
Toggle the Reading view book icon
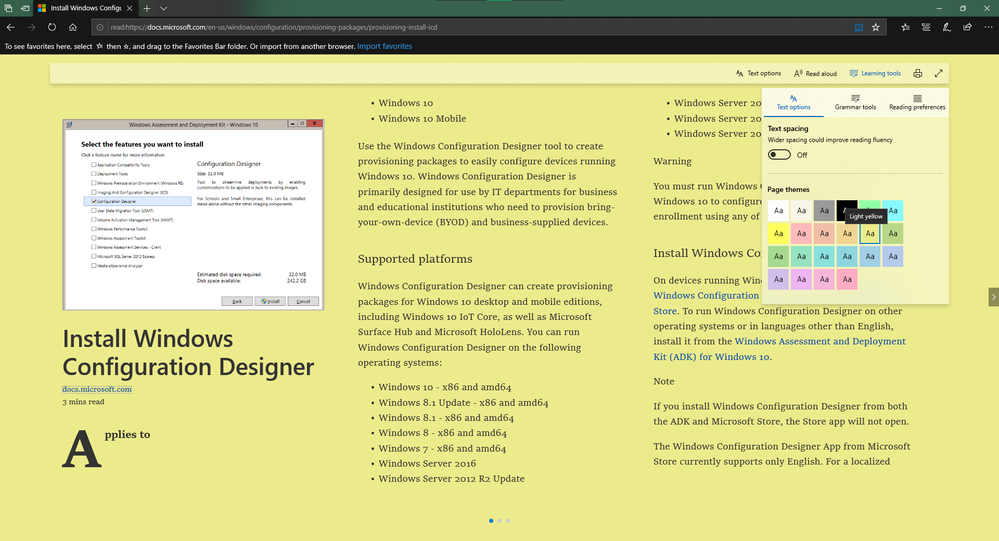coord(858,27)
